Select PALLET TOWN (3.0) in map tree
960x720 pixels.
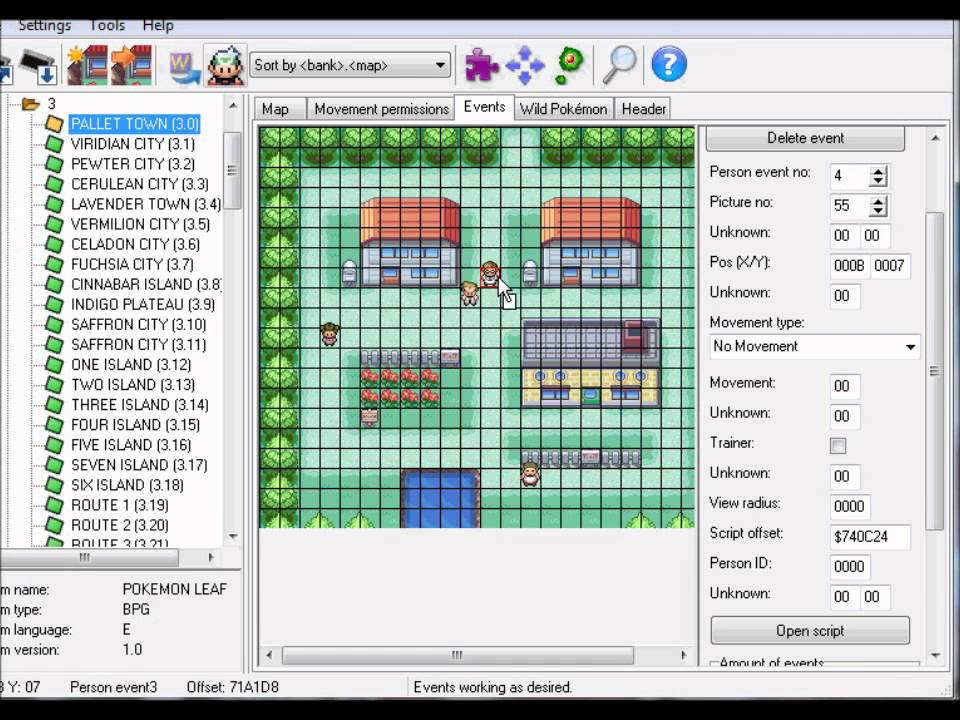(x=135, y=124)
